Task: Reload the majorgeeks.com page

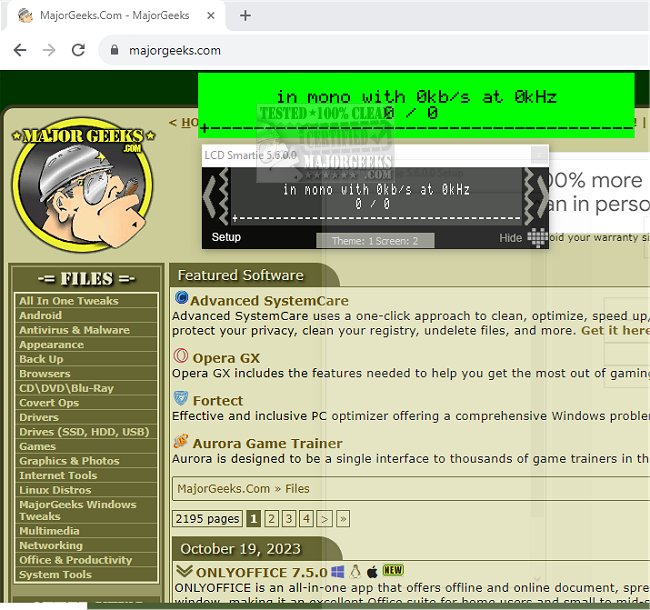Action: click(78, 50)
